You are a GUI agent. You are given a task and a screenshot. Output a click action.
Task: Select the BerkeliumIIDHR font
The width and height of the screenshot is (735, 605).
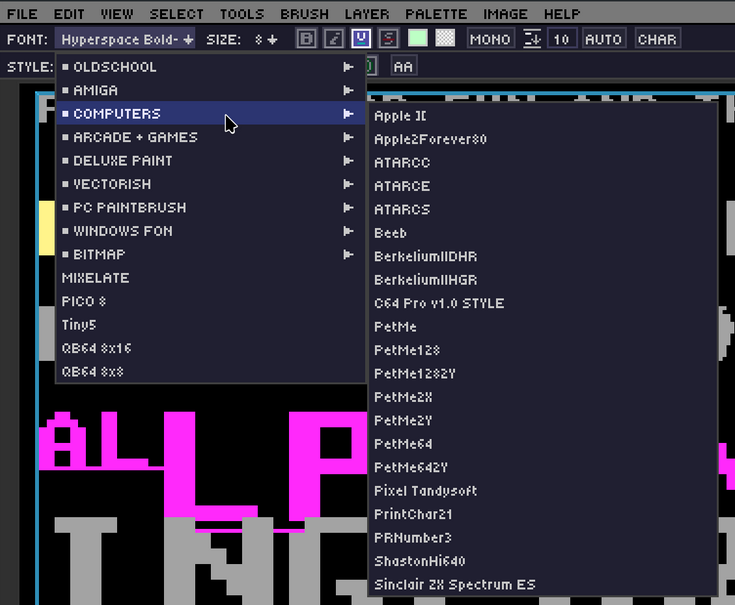click(x=543, y=256)
